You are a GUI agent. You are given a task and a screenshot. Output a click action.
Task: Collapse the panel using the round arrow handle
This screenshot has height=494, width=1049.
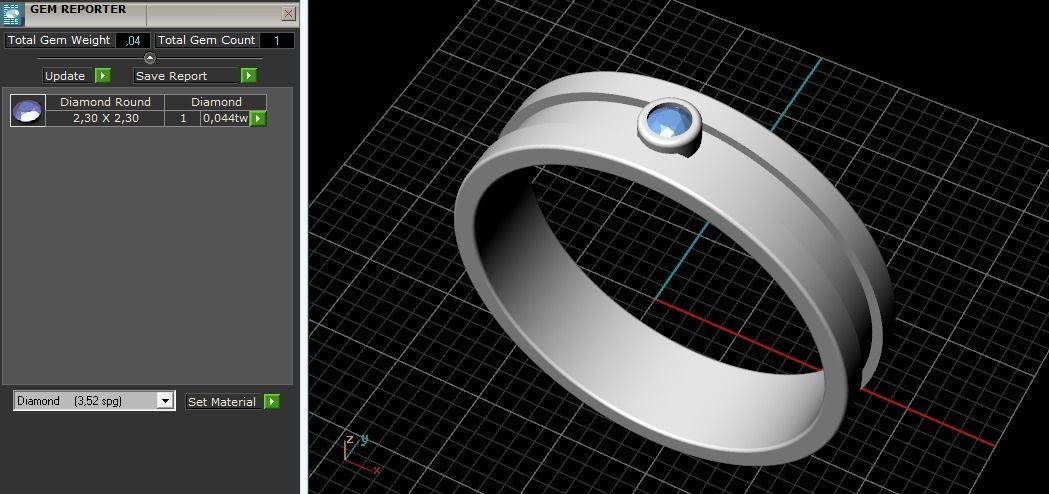pos(150,58)
